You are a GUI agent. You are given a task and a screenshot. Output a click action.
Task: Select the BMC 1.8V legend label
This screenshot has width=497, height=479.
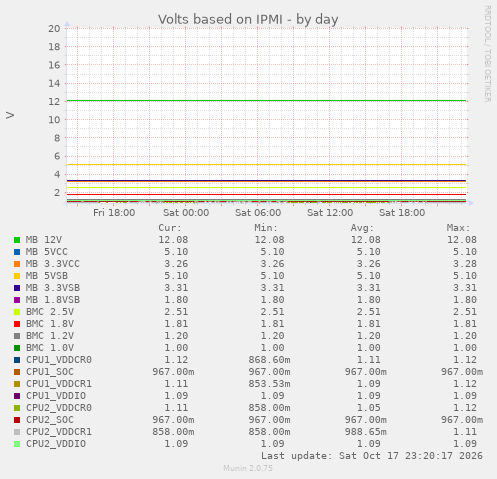[50, 324]
